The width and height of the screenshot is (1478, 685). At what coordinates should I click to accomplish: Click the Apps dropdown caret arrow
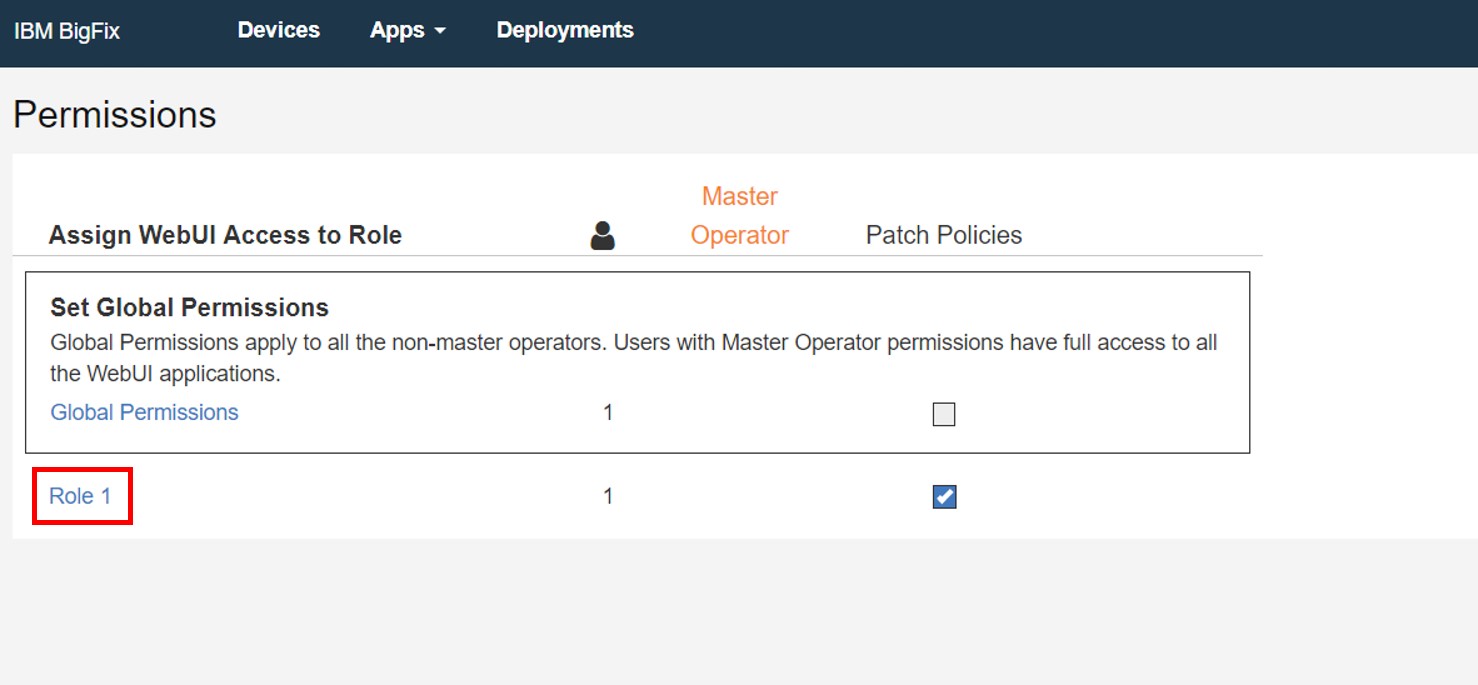tap(440, 31)
